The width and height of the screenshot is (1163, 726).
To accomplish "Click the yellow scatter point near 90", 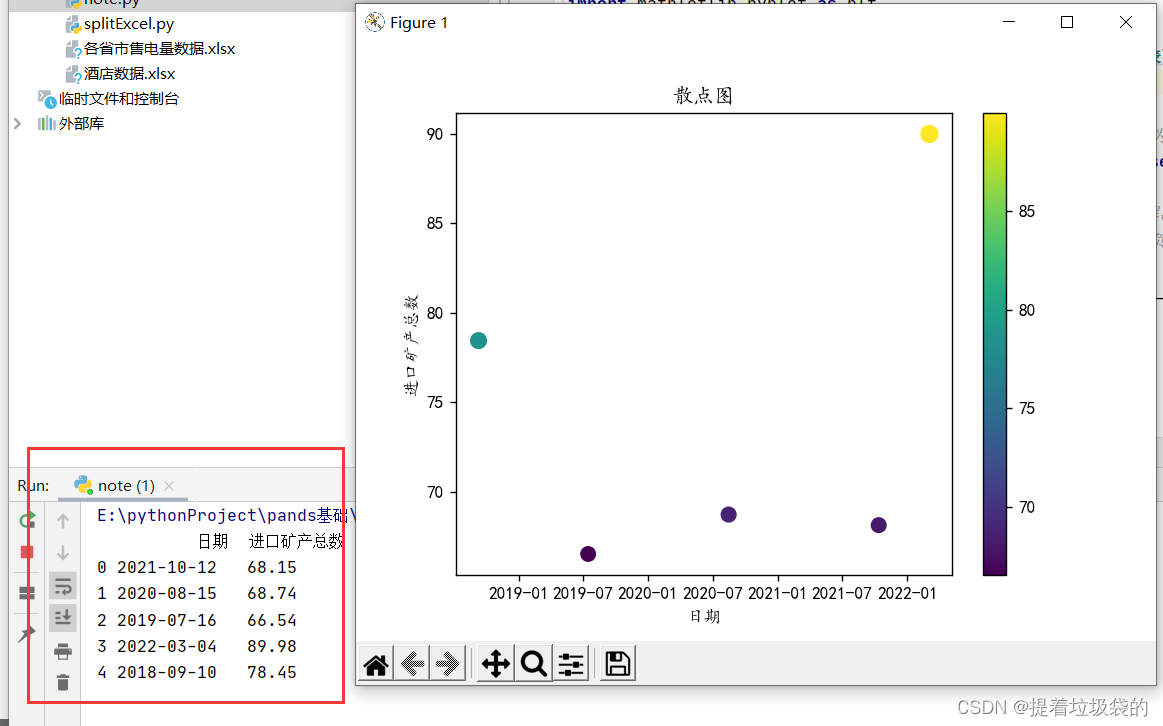I will 929,134.
